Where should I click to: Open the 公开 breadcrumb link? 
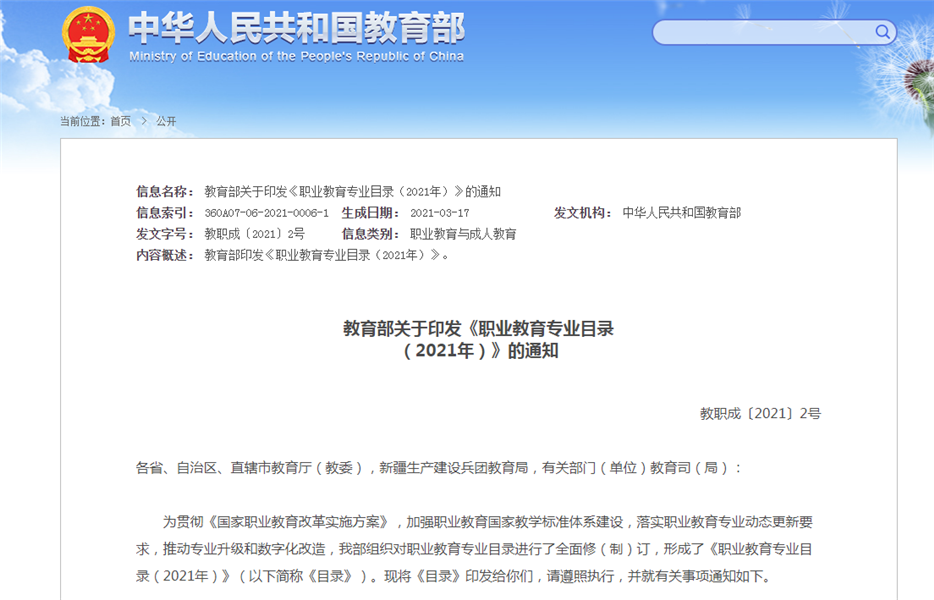click(166, 121)
